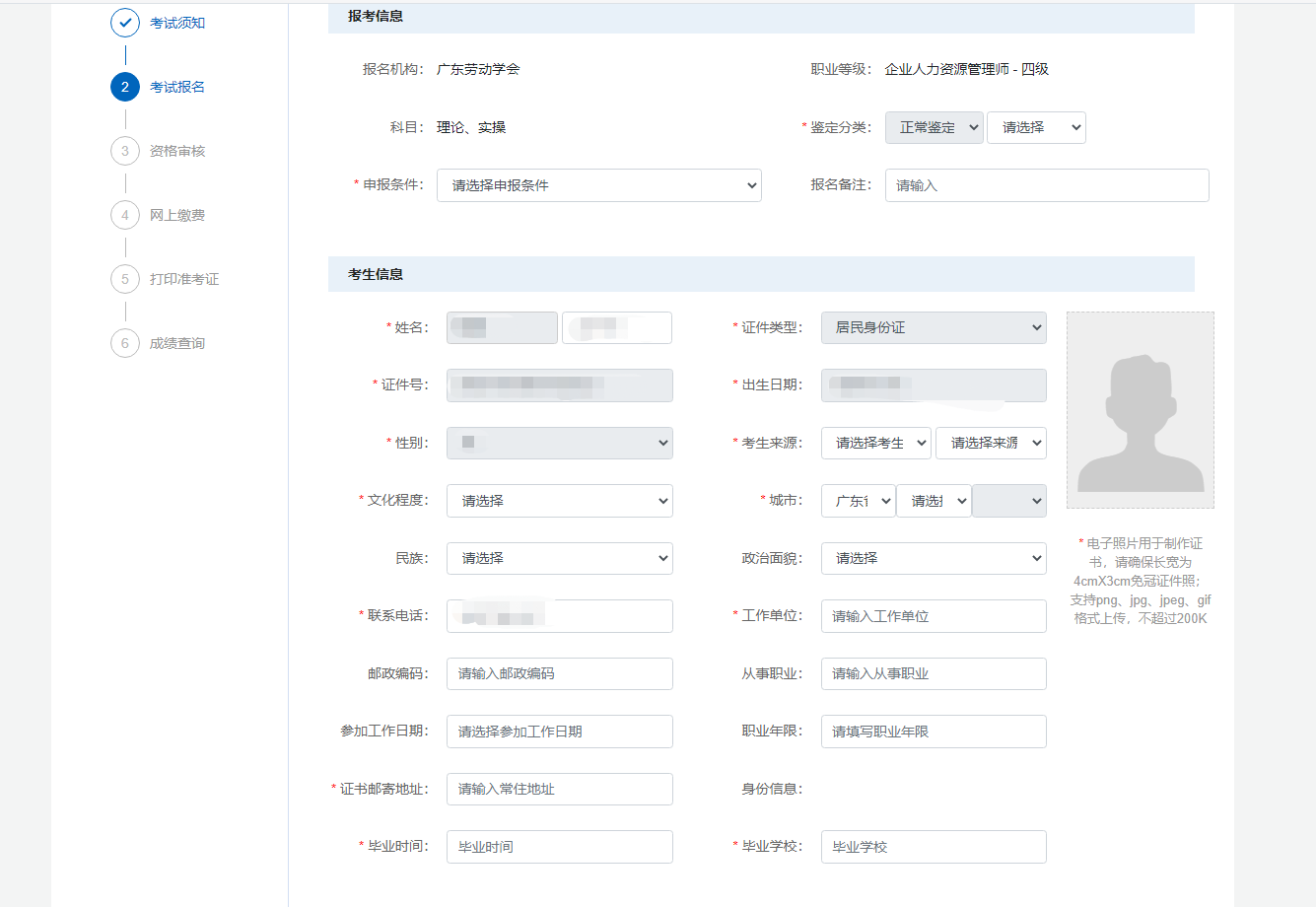
Task: Expand the 请选择申报条件 dropdown
Action: click(x=599, y=185)
